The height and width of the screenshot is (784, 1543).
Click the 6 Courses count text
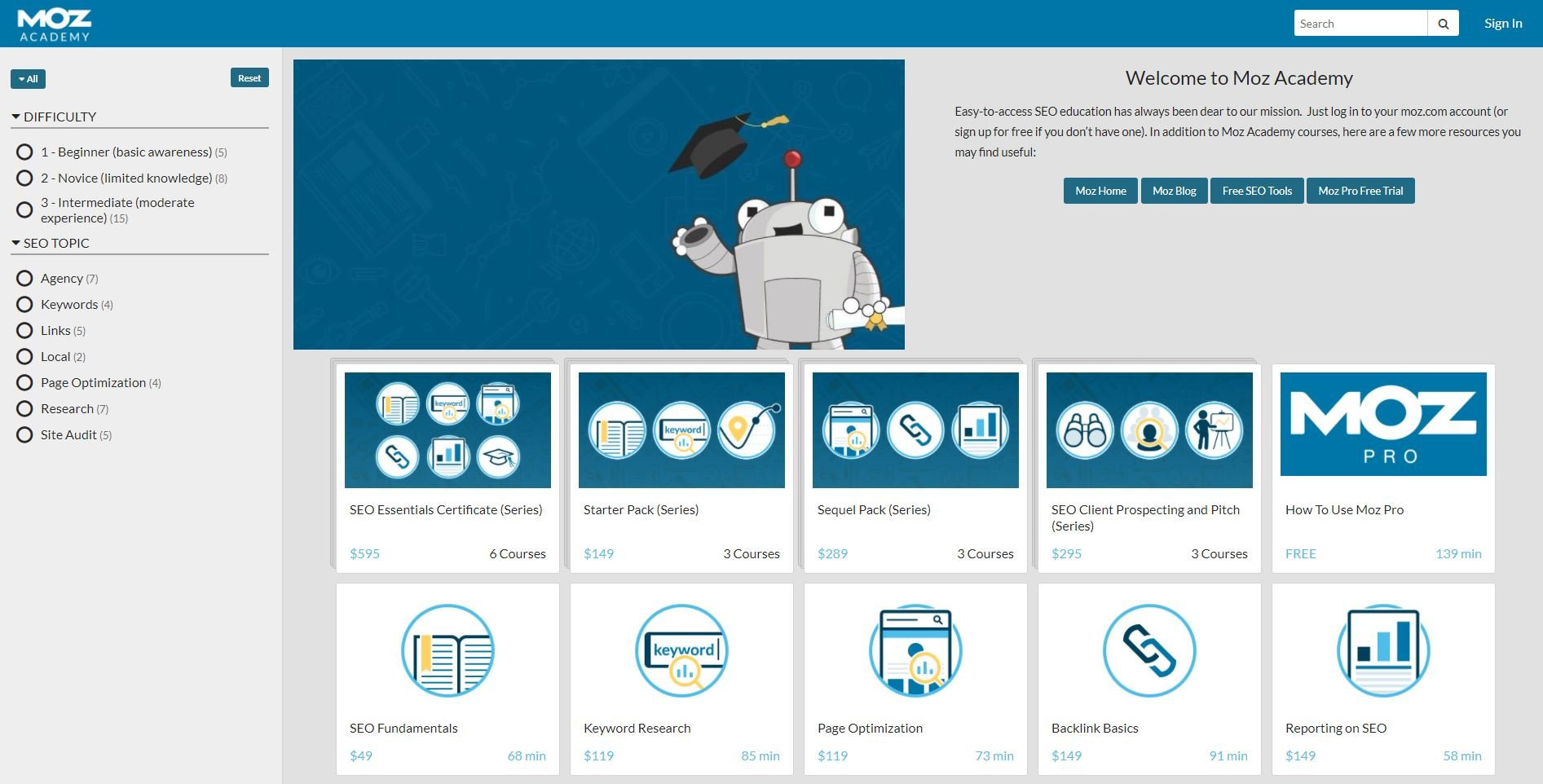(518, 554)
